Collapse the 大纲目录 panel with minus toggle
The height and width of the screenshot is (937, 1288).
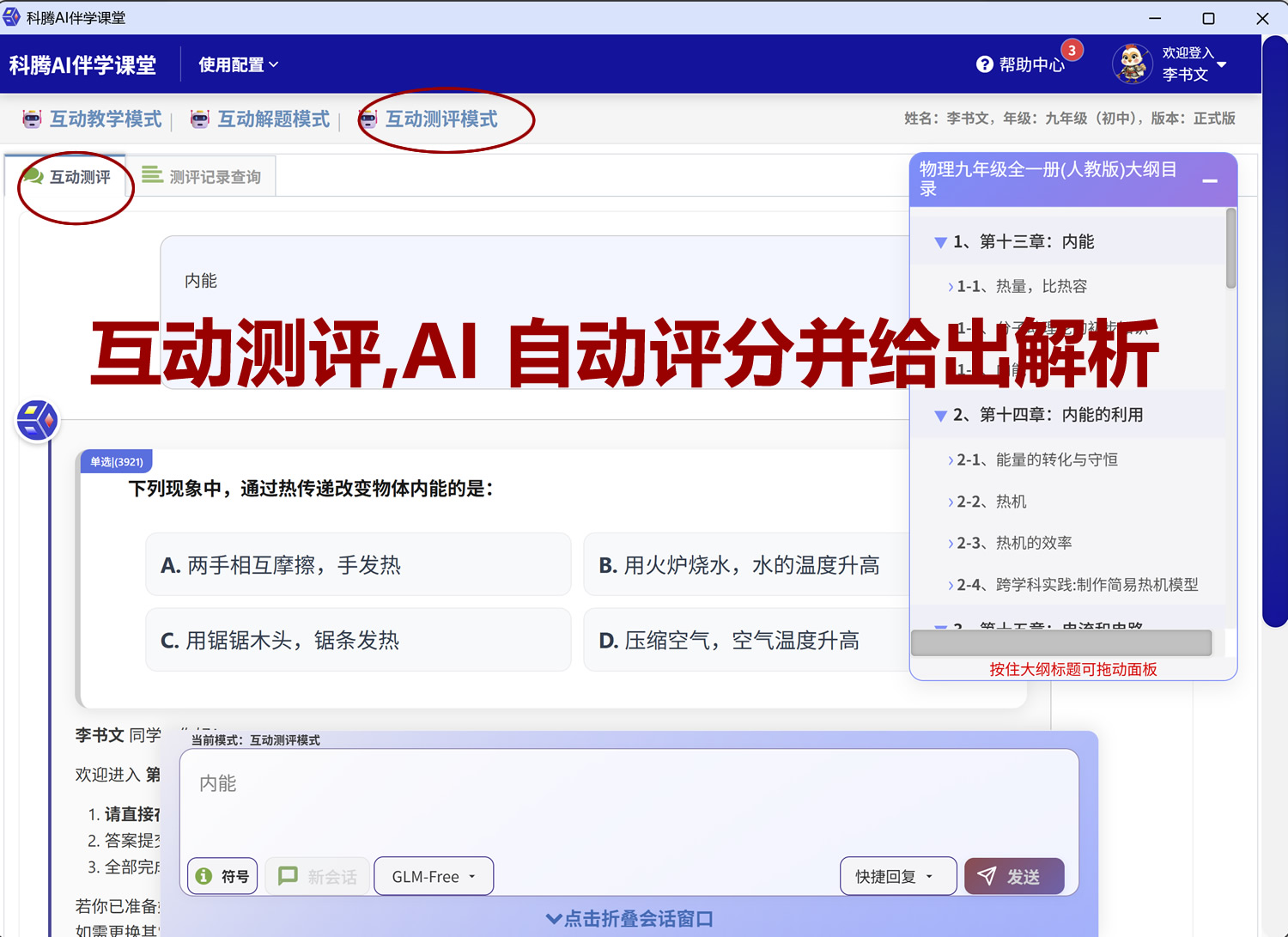[x=1211, y=181]
